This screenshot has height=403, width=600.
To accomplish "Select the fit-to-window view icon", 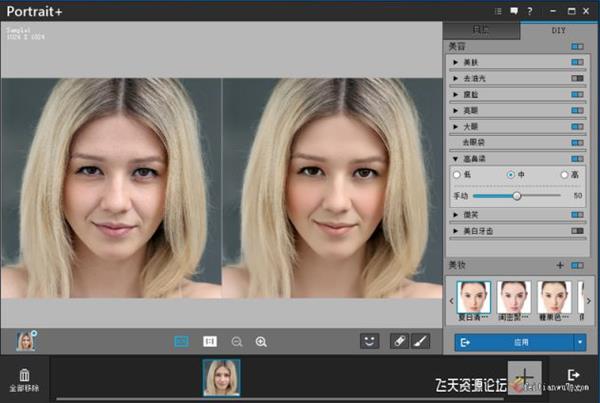I will tap(181, 341).
